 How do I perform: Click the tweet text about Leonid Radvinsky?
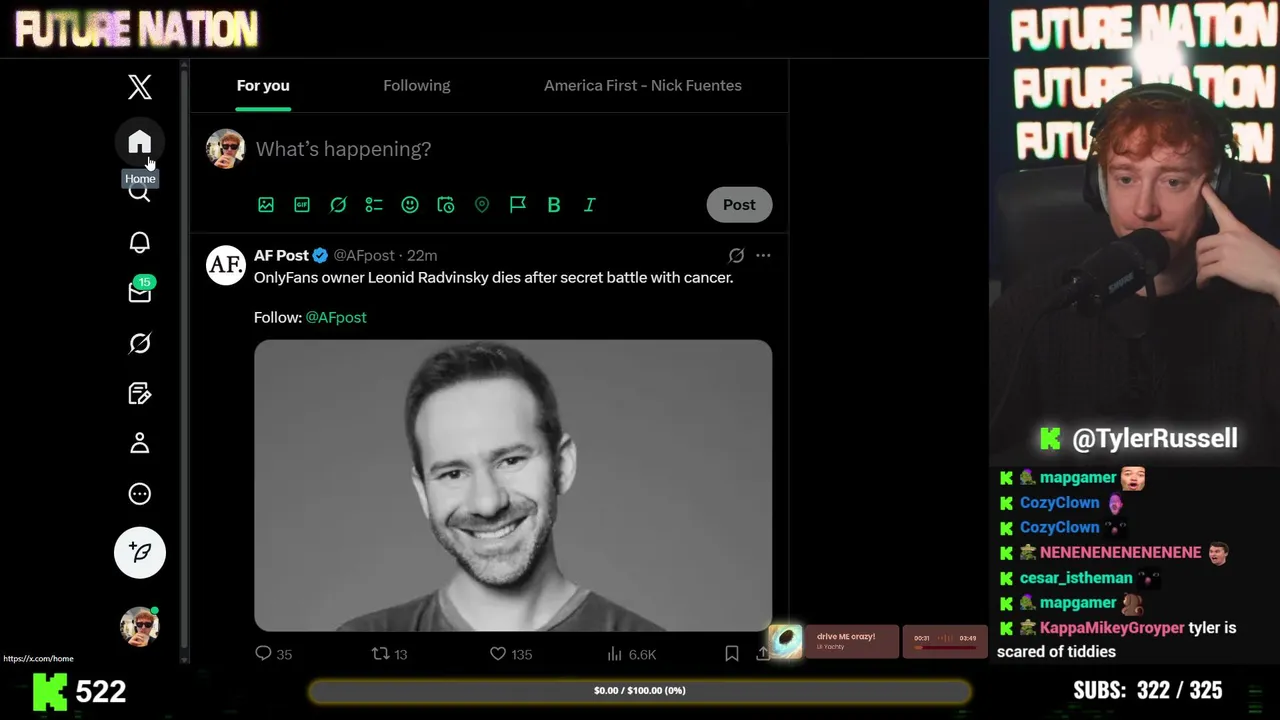(x=494, y=277)
